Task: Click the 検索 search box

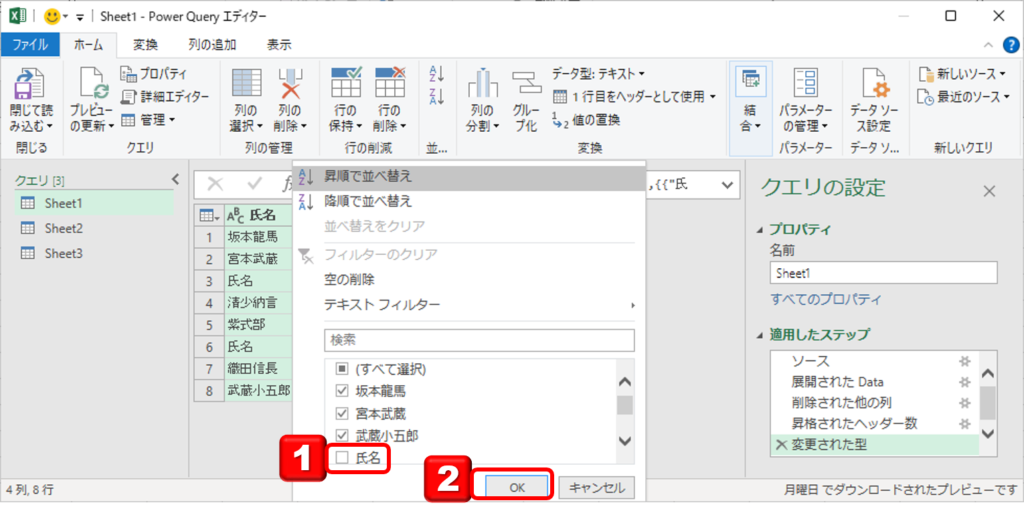Action: pos(479,340)
